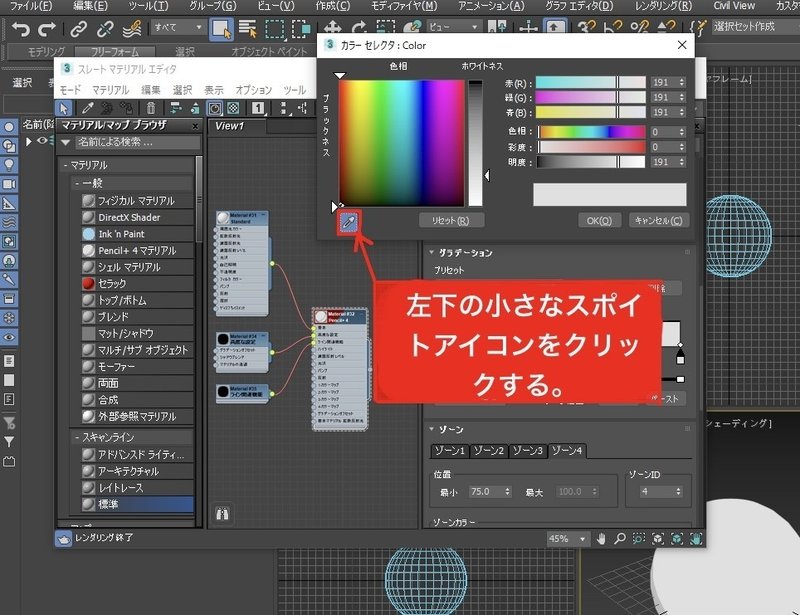Image resolution: width=800 pixels, height=615 pixels.
Task: Collapse the 一般 material category
Action: pos(77,183)
